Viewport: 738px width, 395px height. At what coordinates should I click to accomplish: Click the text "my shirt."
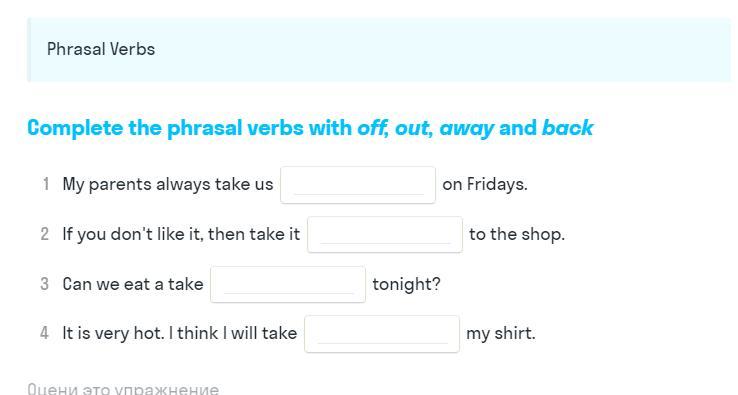(x=501, y=334)
